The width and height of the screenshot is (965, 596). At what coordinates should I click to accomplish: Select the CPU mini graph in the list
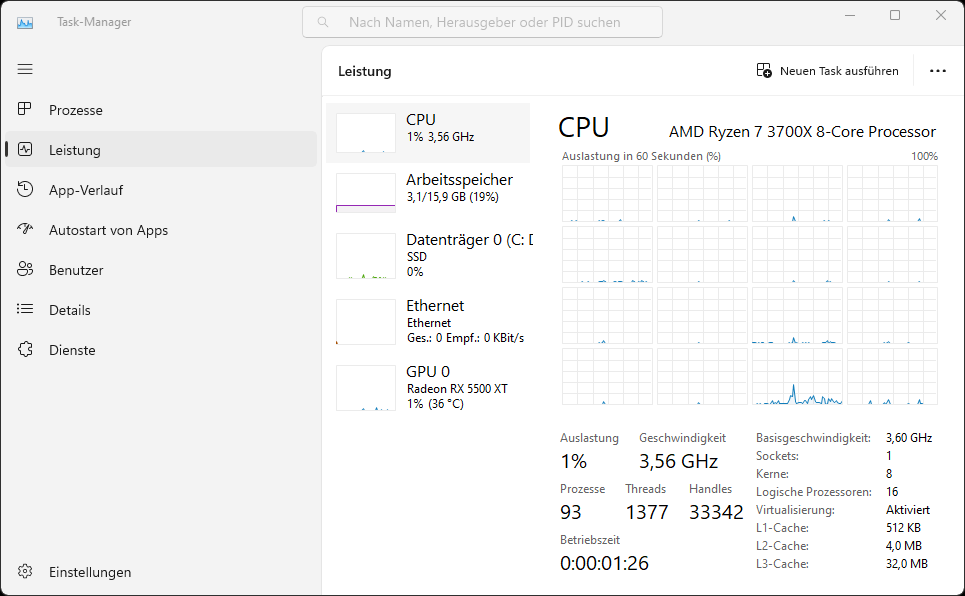pos(365,131)
